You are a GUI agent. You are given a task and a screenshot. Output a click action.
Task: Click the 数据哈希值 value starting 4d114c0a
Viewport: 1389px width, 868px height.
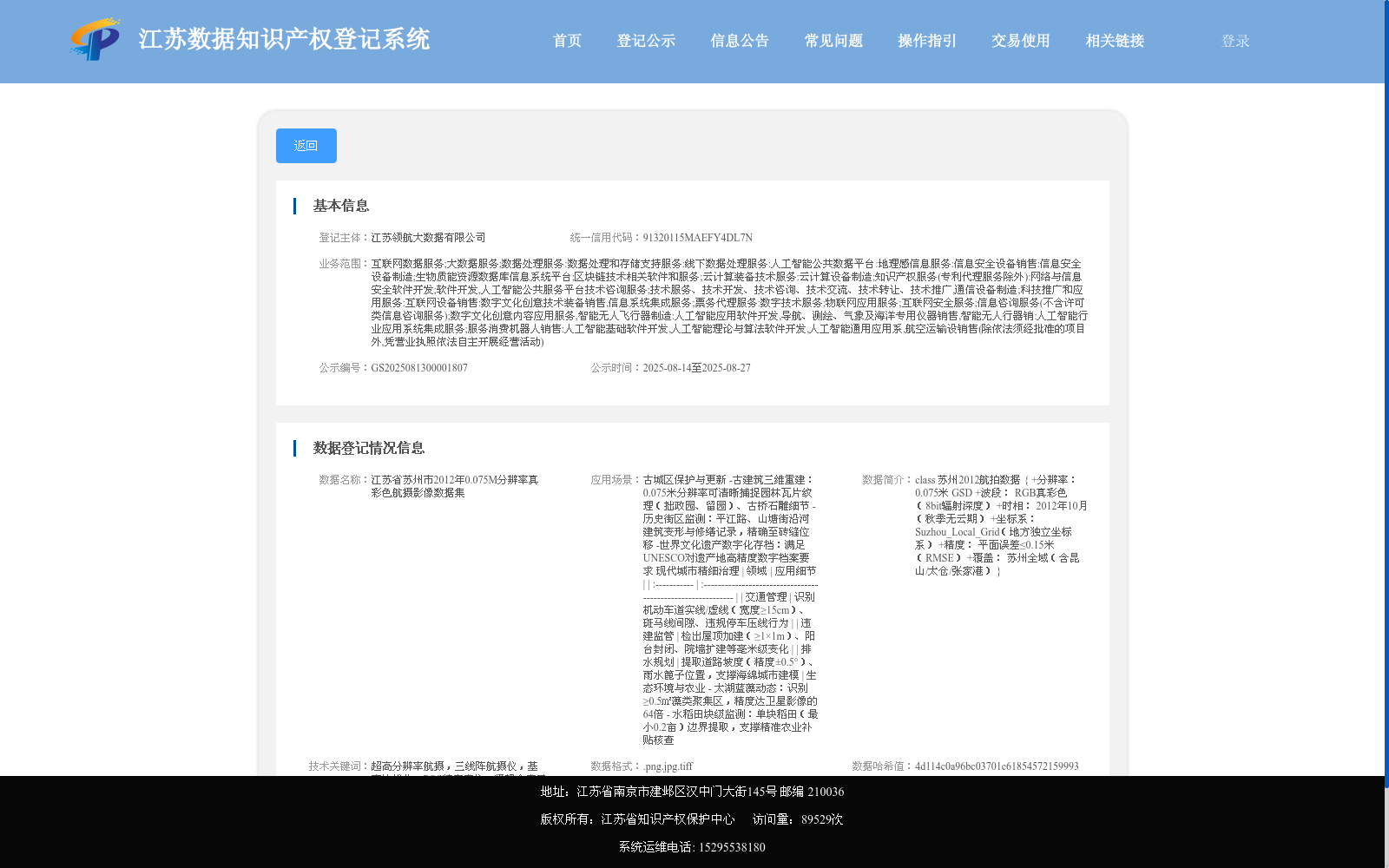point(997,766)
